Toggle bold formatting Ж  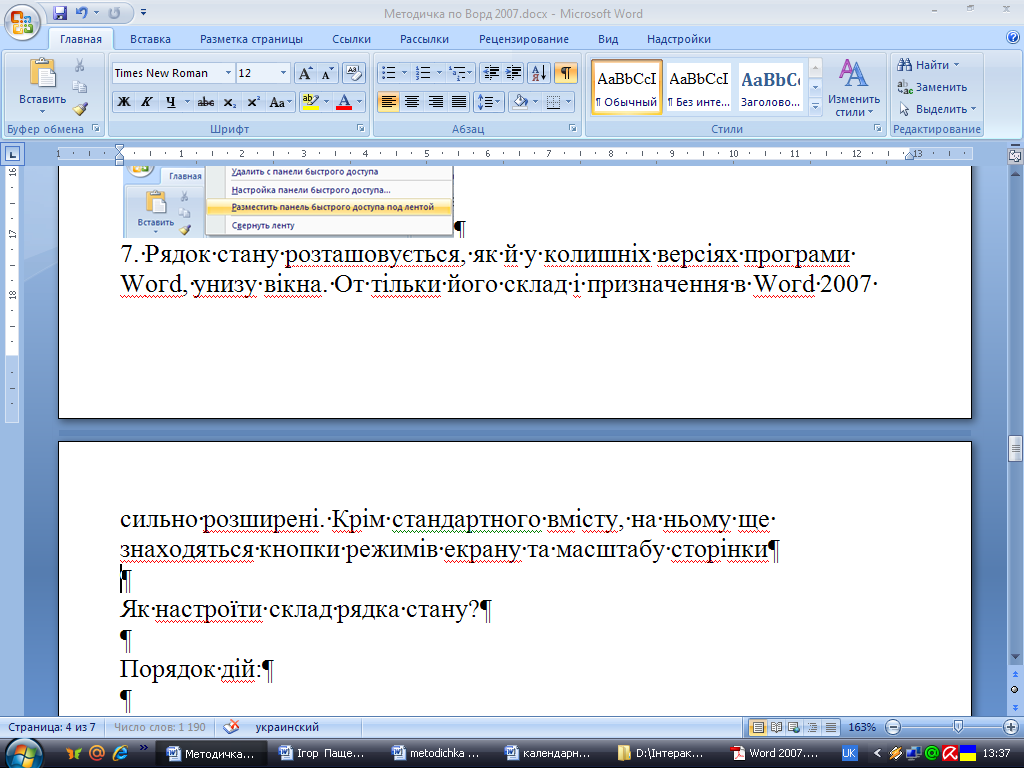[123, 102]
